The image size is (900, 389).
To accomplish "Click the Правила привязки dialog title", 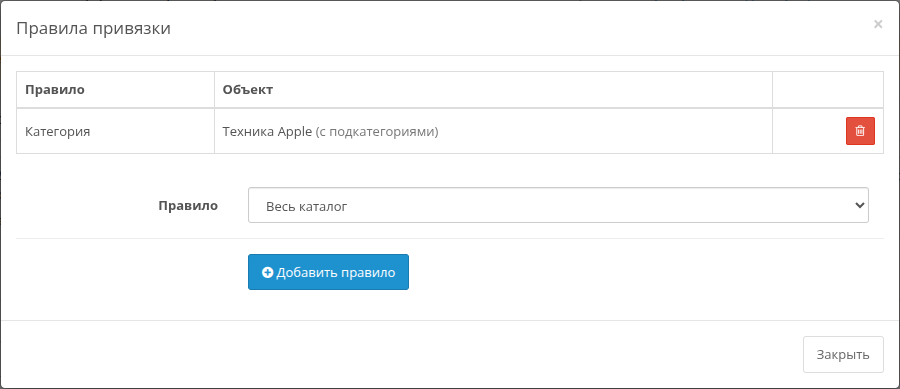I will [x=93, y=28].
